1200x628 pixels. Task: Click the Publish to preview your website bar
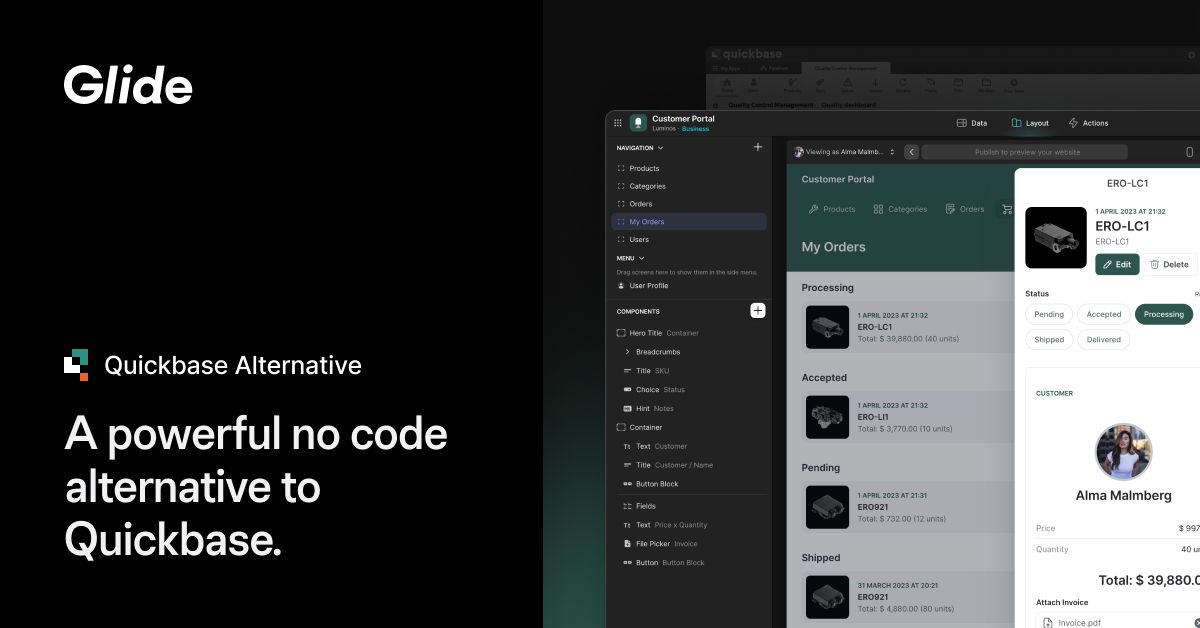(x=1024, y=152)
